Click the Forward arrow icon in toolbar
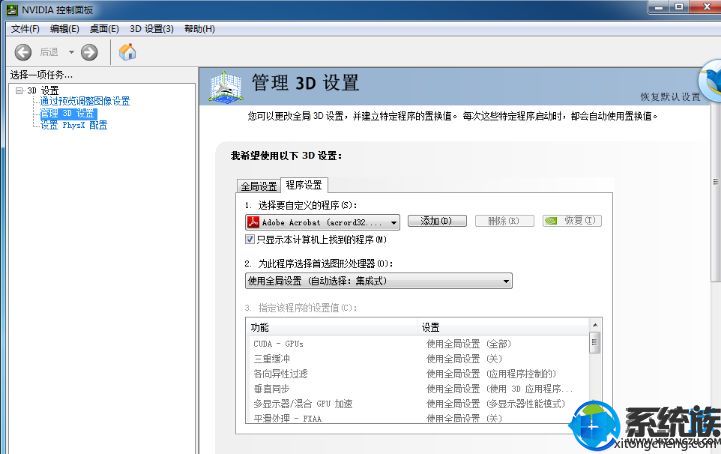Screen dimensions: 721x454 (90, 52)
